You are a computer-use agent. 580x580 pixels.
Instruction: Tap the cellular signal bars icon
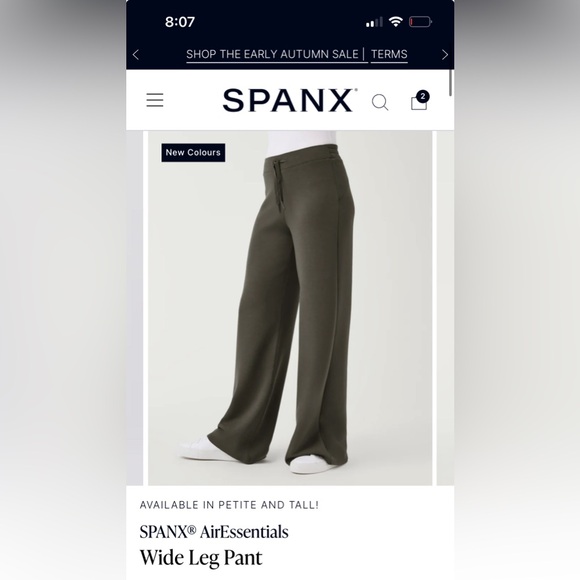coord(374,22)
